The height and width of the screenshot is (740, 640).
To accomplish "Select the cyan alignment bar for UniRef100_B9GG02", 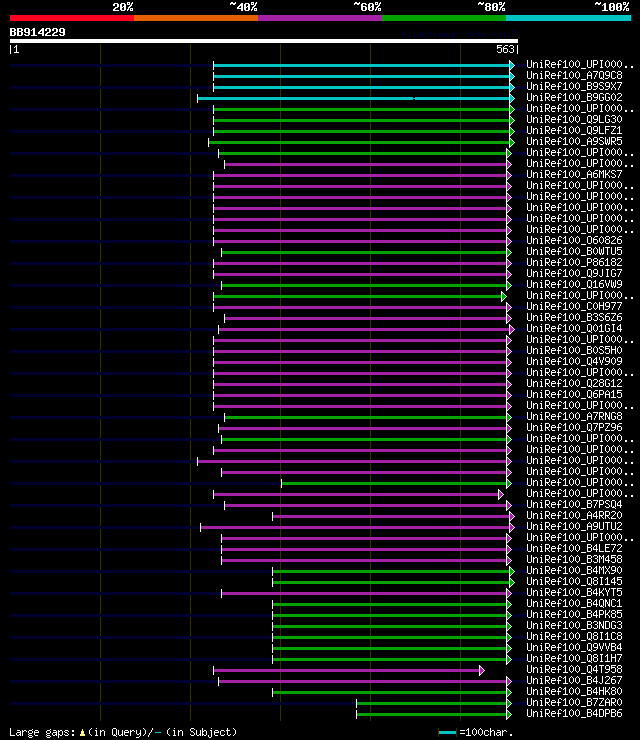I will click(354, 99).
